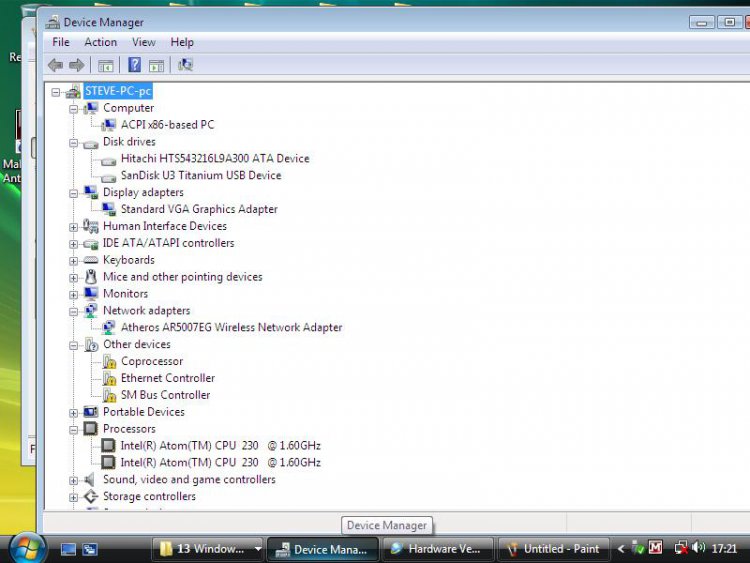Collapse the Other devices category
Image resolution: width=750 pixels, height=563 pixels.
click(73, 345)
